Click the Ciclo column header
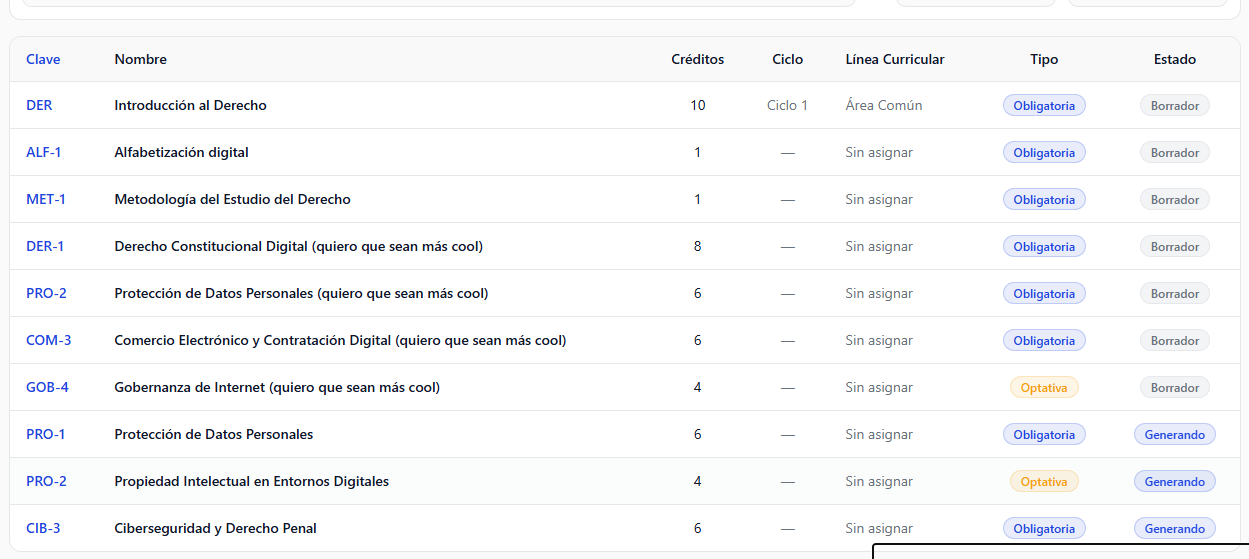This screenshot has width=1249, height=559. (x=788, y=59)
